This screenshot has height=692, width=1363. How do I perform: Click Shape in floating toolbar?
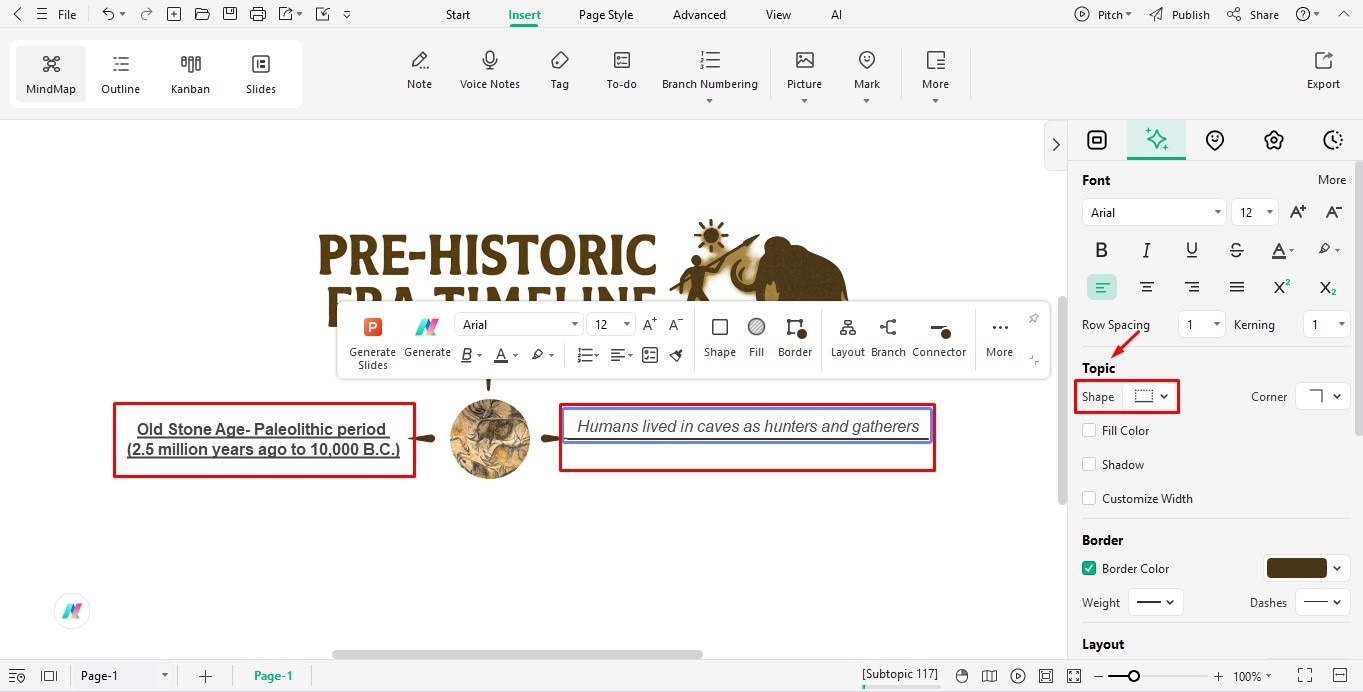[720, 337]
